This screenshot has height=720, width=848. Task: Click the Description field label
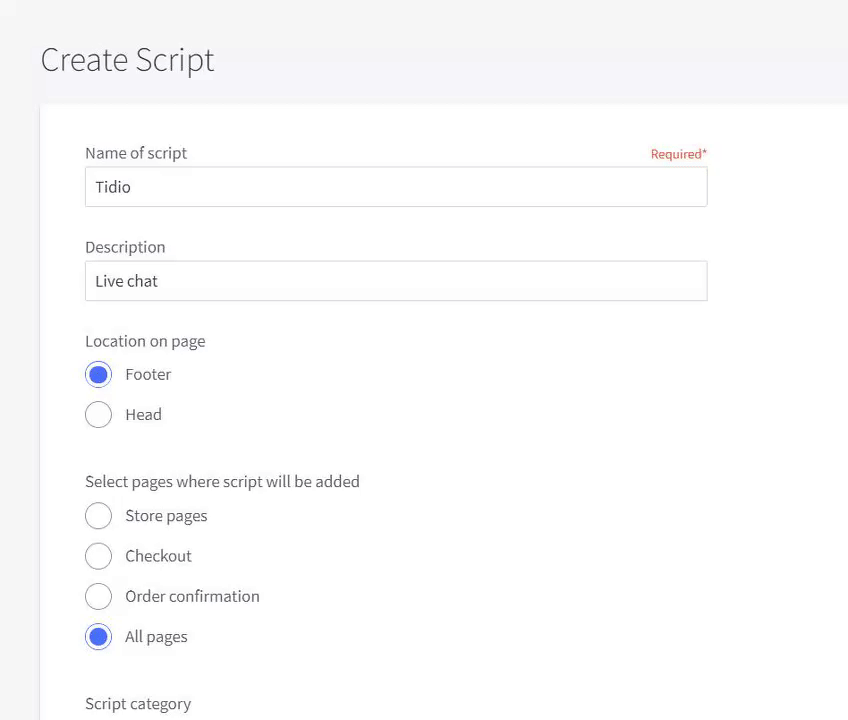click(x=125, y=248)
